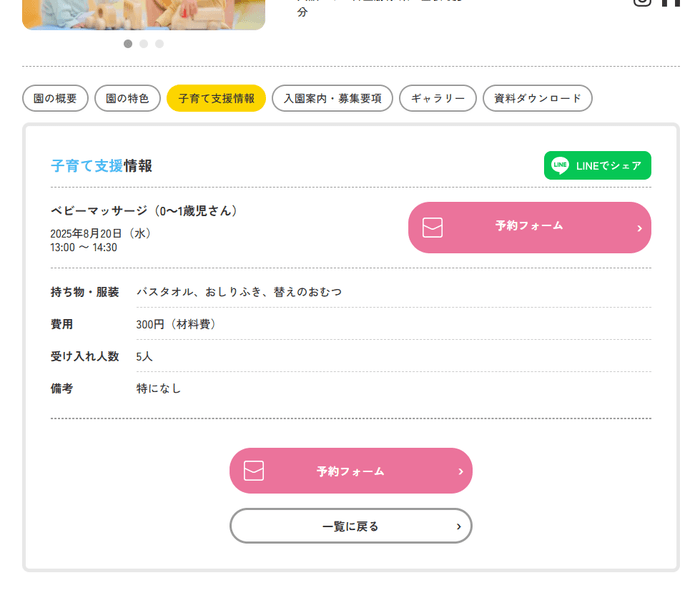
Task: Select the first carousel dot
Action: pos(128,44)
